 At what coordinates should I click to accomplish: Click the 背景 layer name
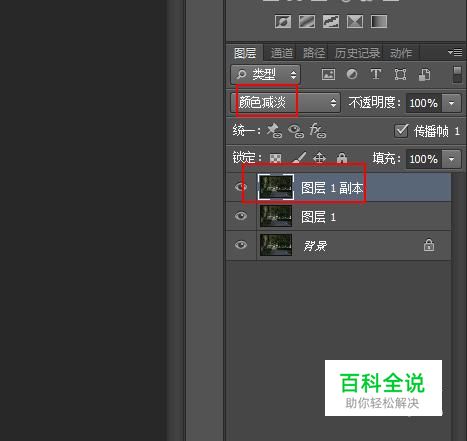315,246
